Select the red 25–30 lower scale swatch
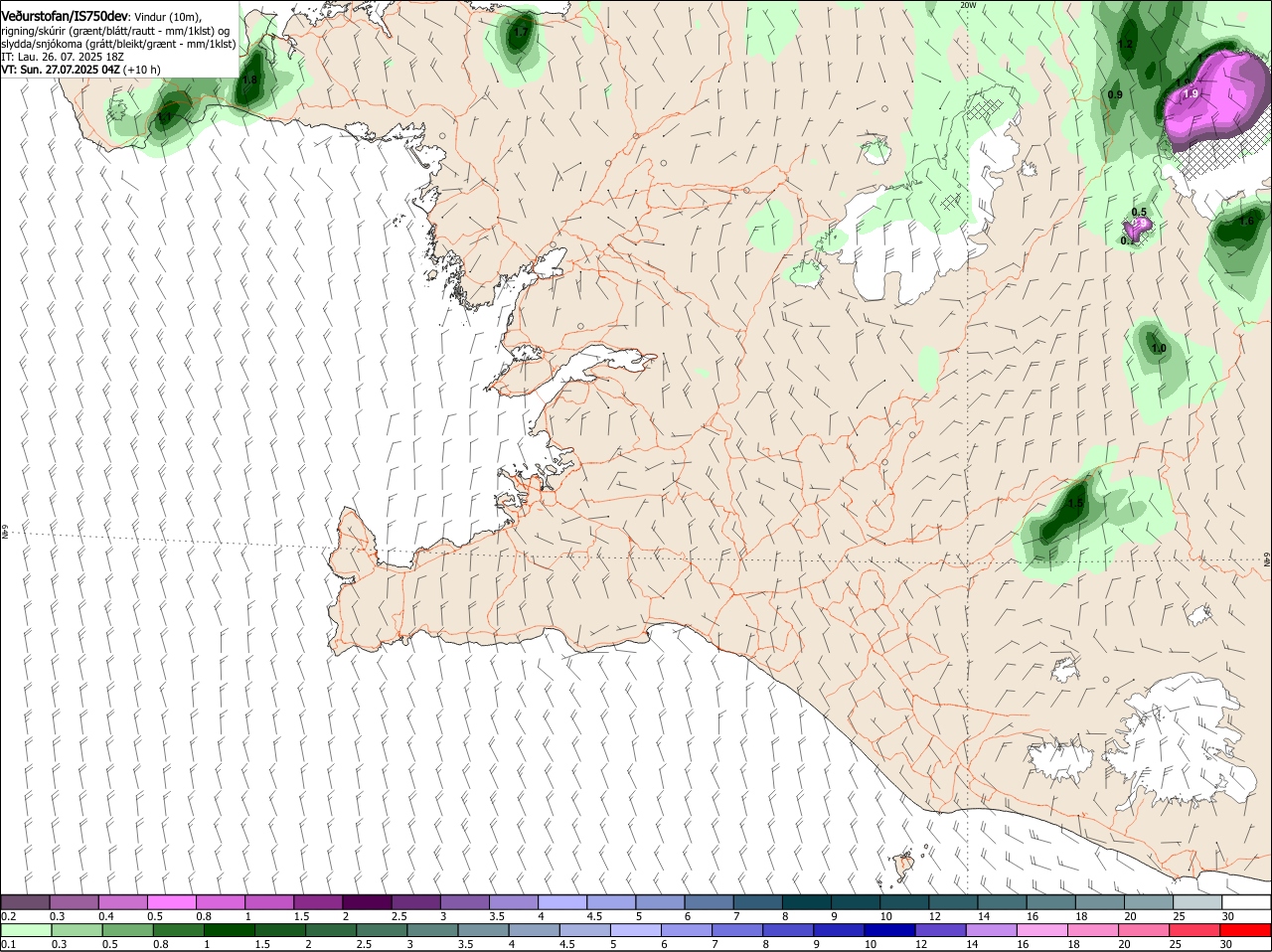This screenshot has height=952, width=1272. [1196, 930]
